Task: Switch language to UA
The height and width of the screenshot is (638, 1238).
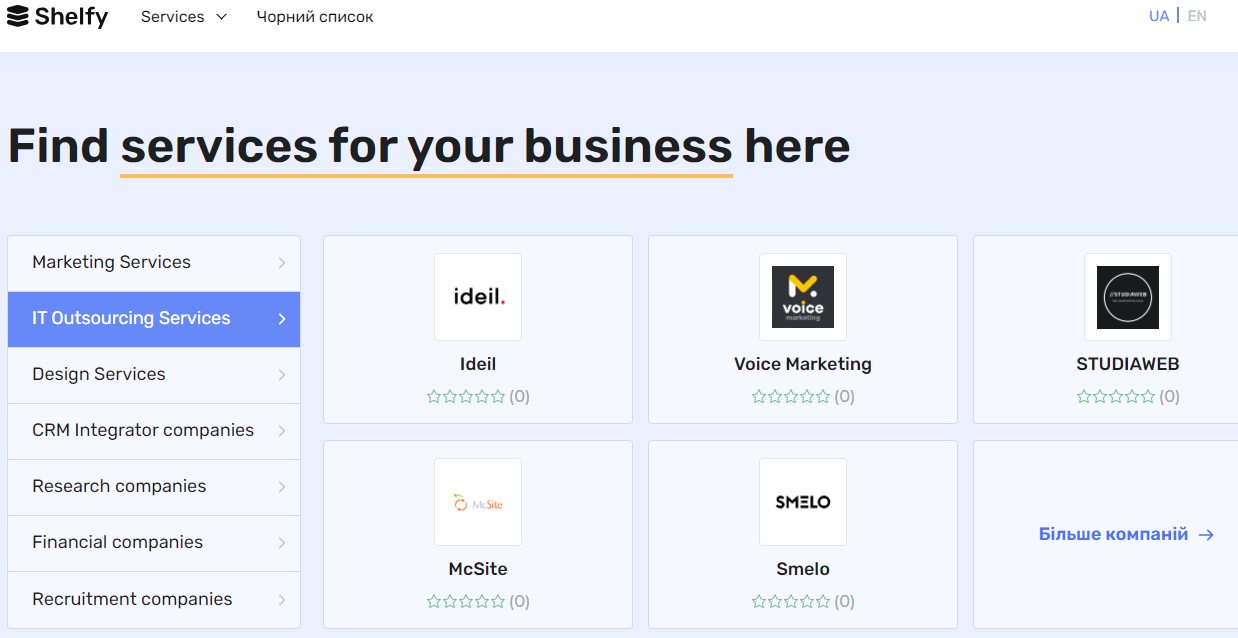Action: [1158, 16]
